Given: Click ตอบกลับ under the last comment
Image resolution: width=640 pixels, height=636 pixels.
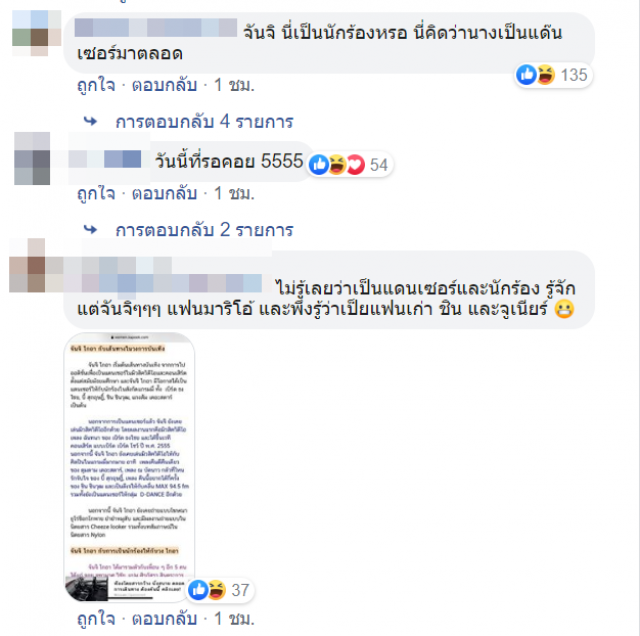Looking at the screenshot, I should (x=164, y=619).
